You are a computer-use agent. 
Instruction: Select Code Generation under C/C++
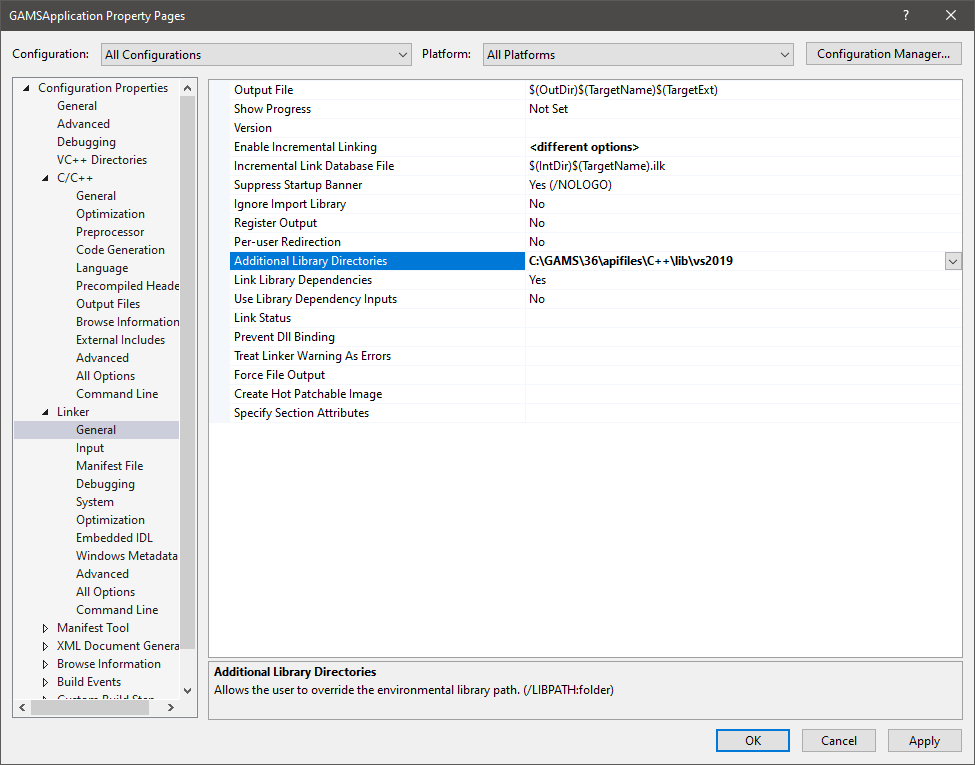pos(120,250)
